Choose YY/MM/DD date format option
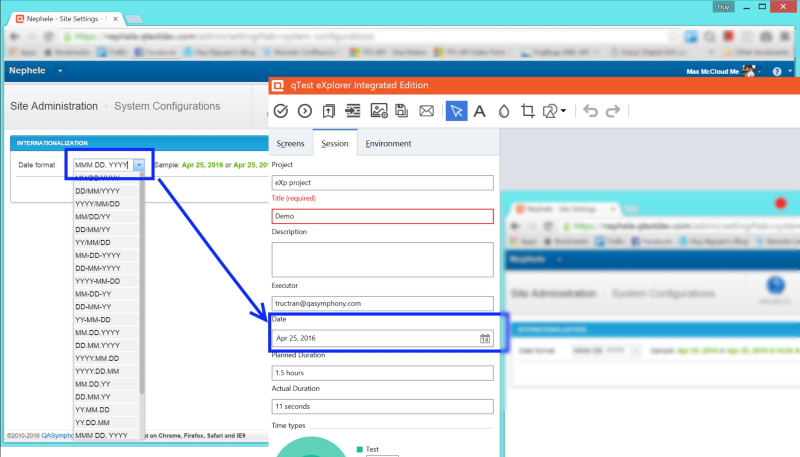Viewport: 800px width, 457px height. 106,242
